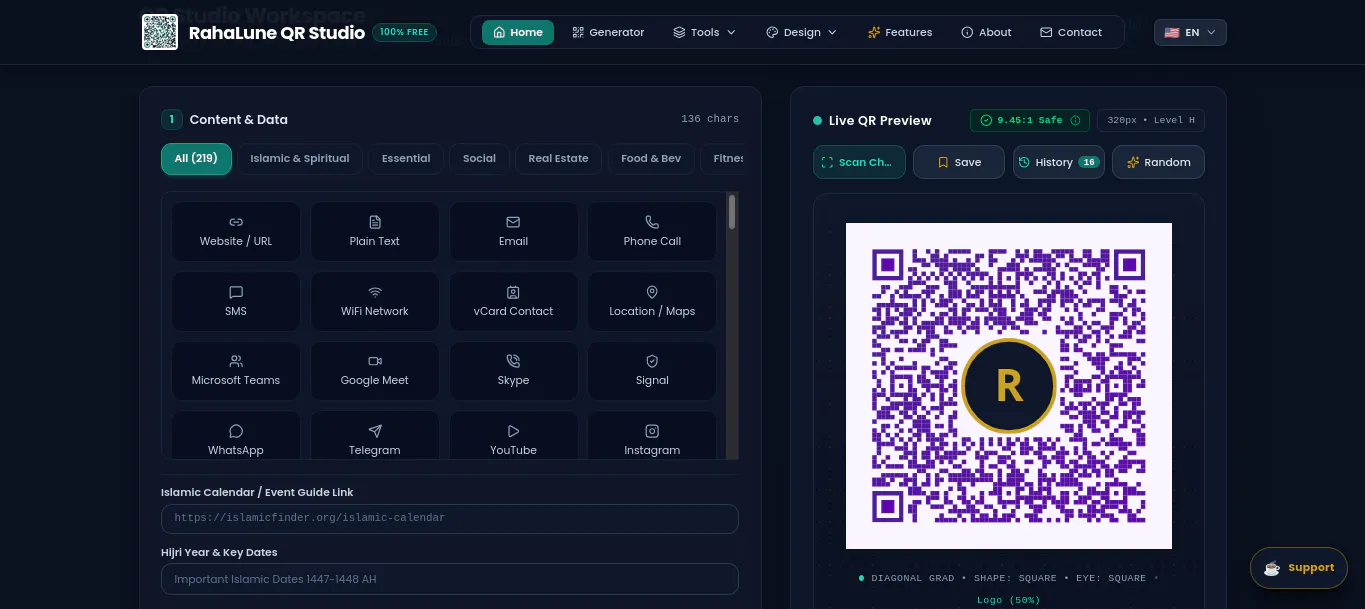Viewport: 1365px width, 609px height.
Task: Focus the Islamic Calendar / Event Guide Link field
Action: 450,518
